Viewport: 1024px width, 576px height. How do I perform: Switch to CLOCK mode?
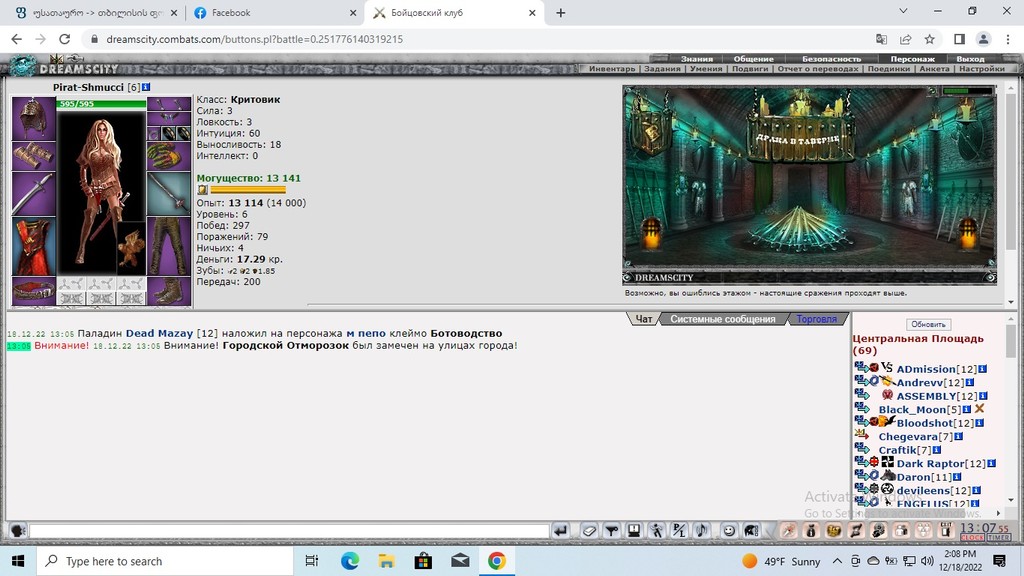[x=972, y=537]
